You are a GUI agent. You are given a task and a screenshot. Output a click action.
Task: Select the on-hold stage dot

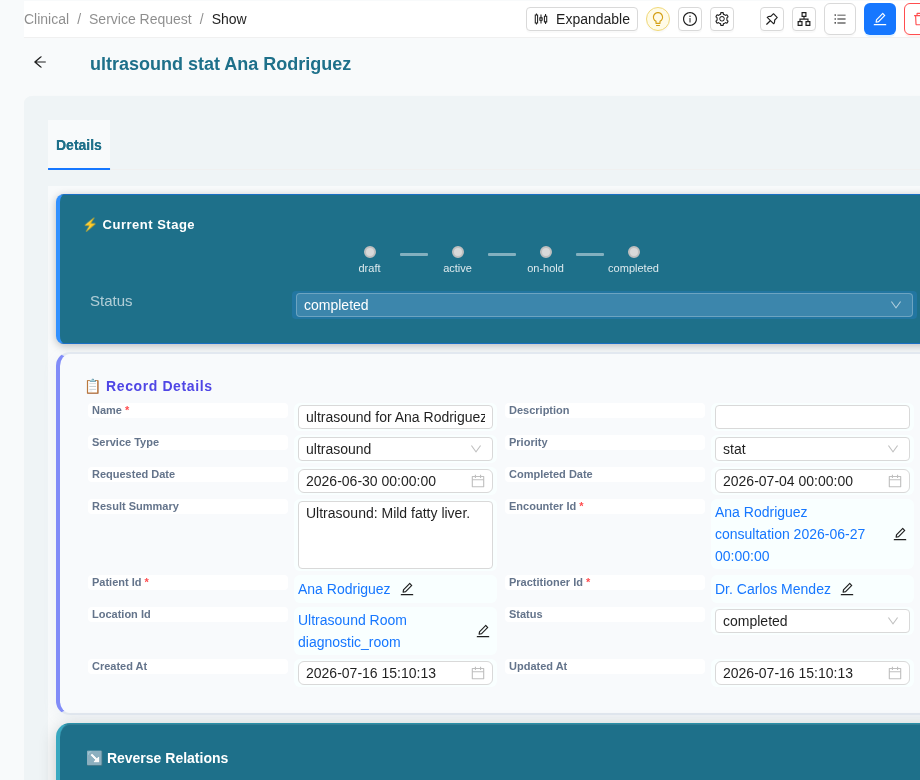pyautogui.click(x=546, y=252)
